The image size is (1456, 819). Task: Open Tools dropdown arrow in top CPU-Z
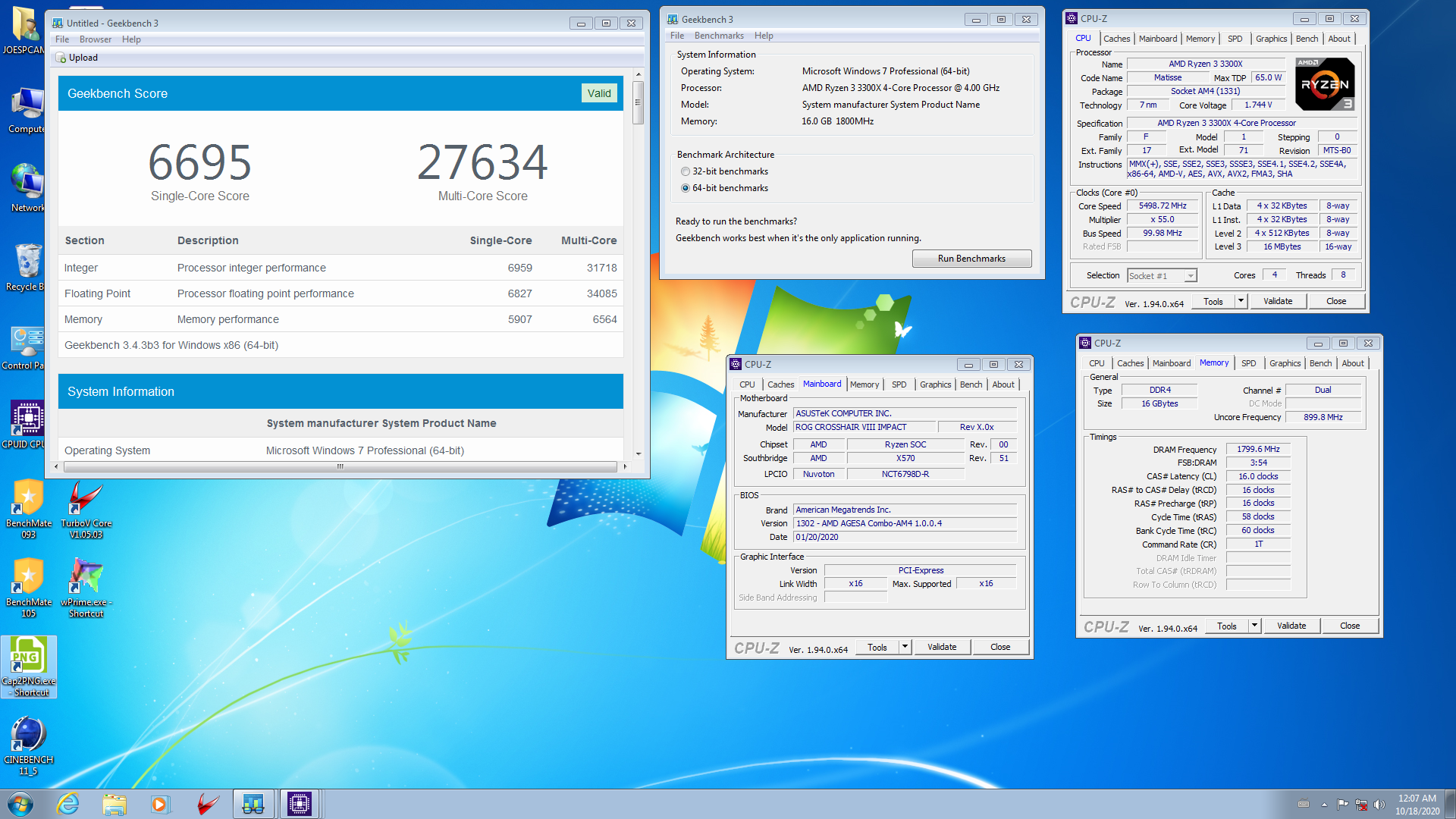(1241, 301)
